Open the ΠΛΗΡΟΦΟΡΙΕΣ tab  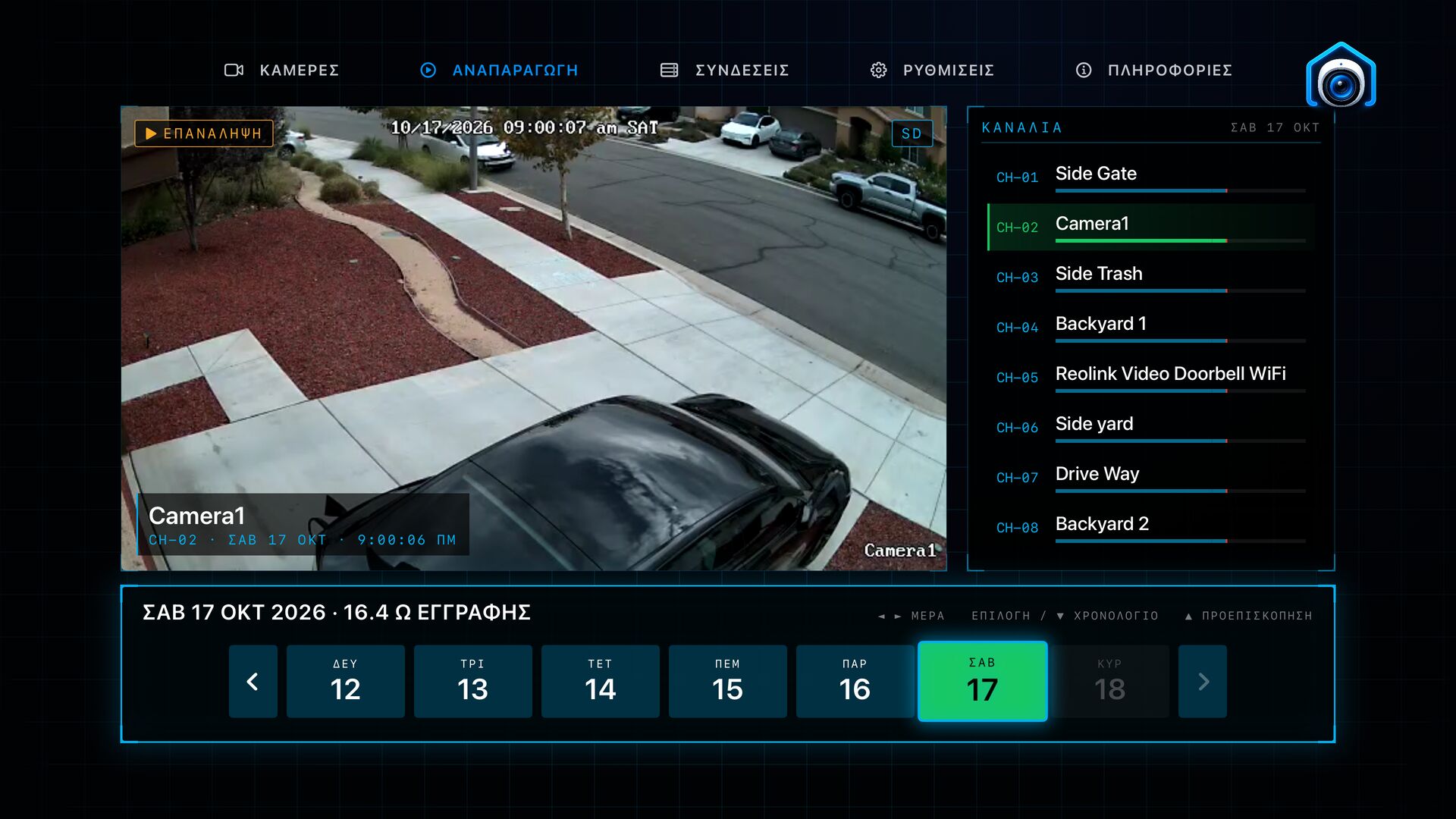pyautogui.click(x=1153, y=70)
